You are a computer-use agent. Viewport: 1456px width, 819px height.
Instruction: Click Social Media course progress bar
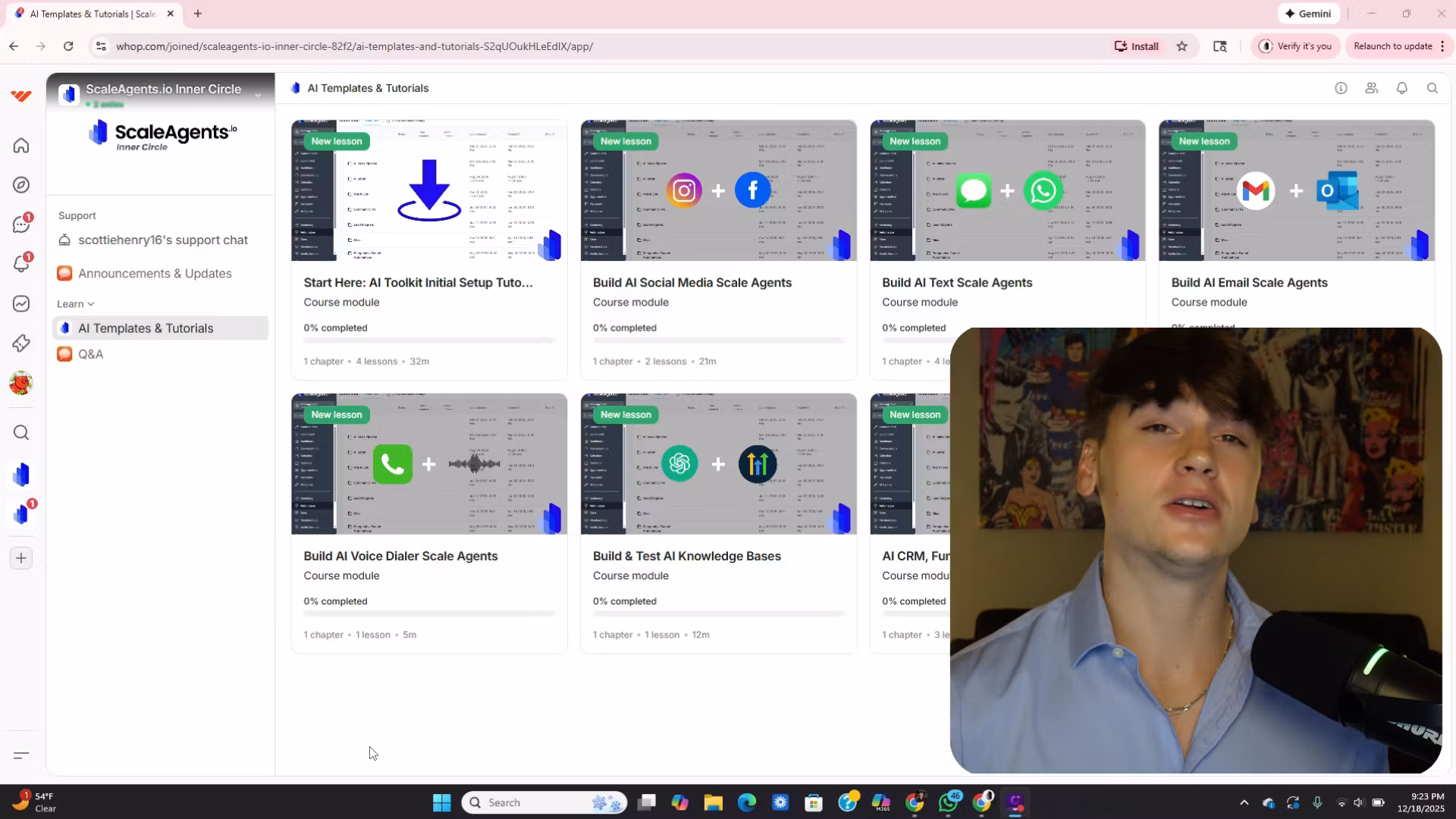[x=719, y=340]
